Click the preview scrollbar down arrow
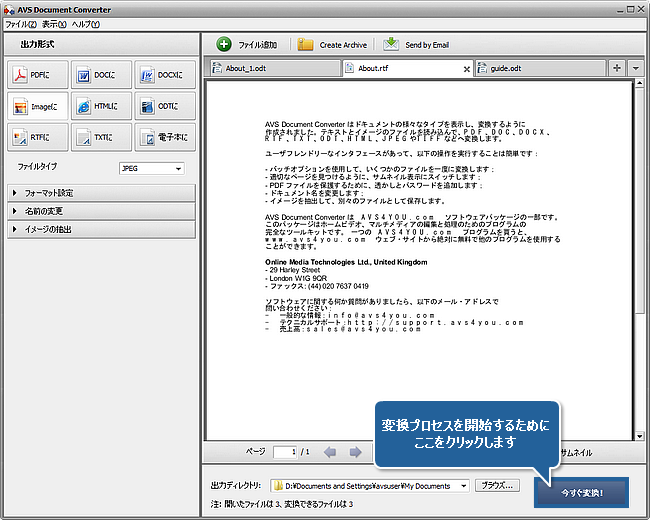This screenshot has height=520, width=650. tap(639, 436)
